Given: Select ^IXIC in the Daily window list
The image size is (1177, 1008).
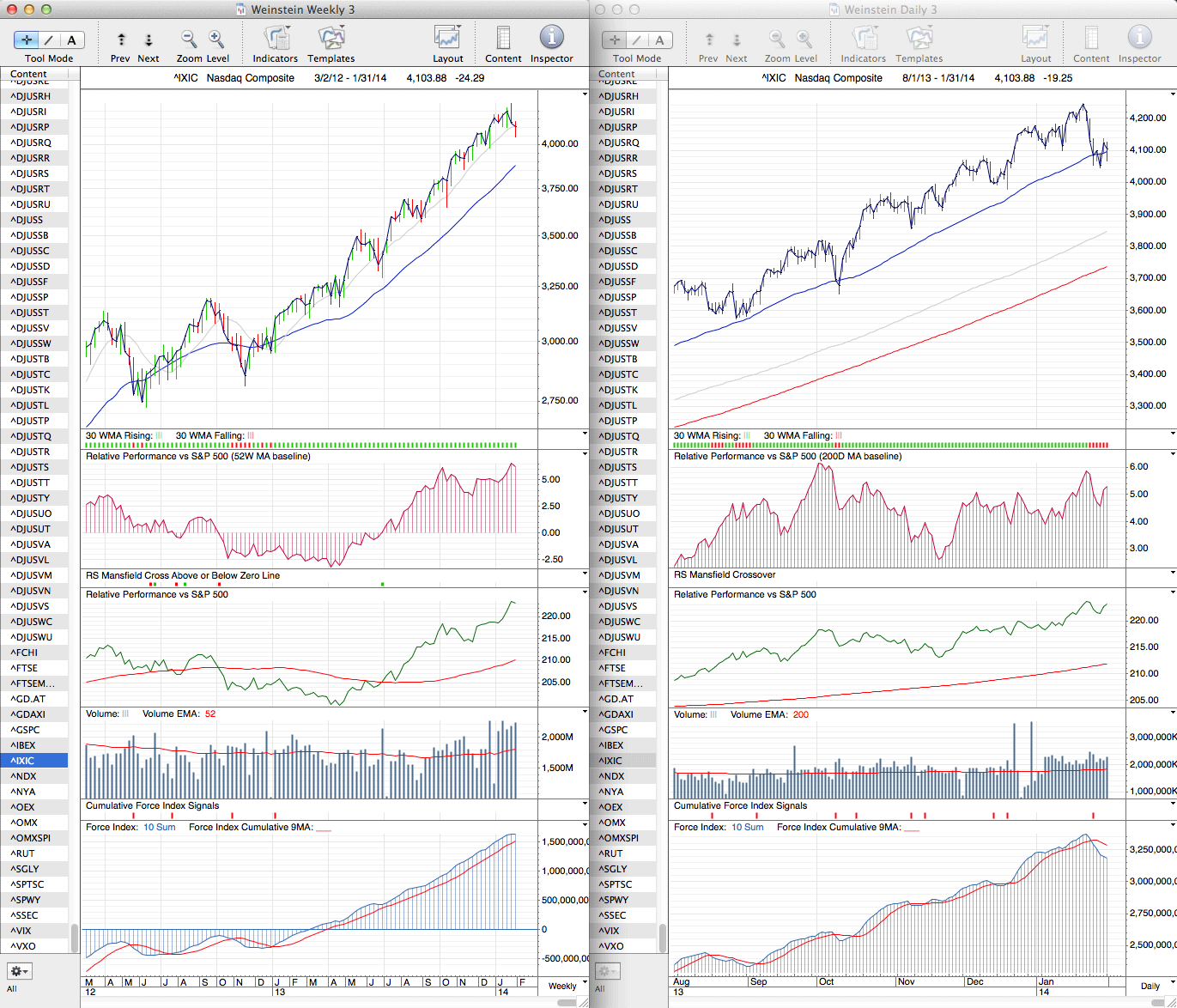Looking at the screenshot, I should click(x=622, y=761).
